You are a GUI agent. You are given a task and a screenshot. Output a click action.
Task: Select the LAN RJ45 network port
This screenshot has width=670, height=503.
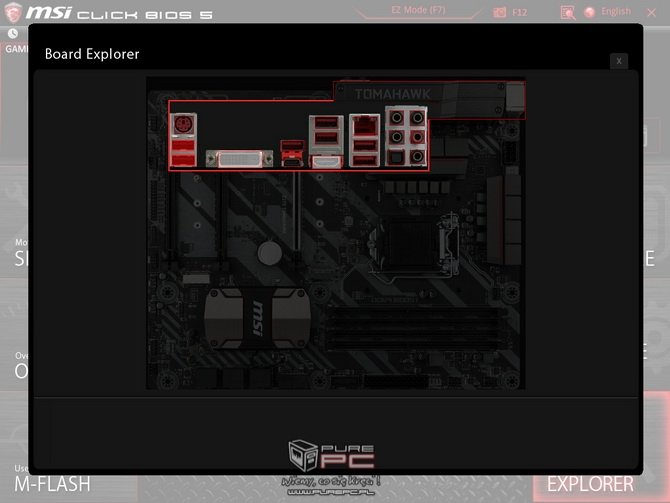click(364, 126)
